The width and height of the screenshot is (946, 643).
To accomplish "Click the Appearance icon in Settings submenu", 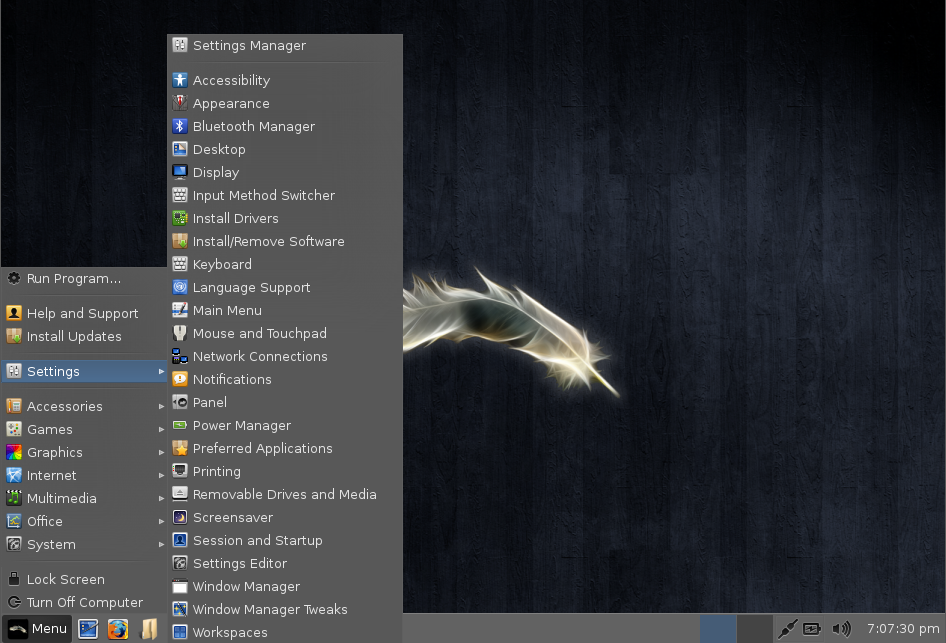I will [x=180, y=103].
